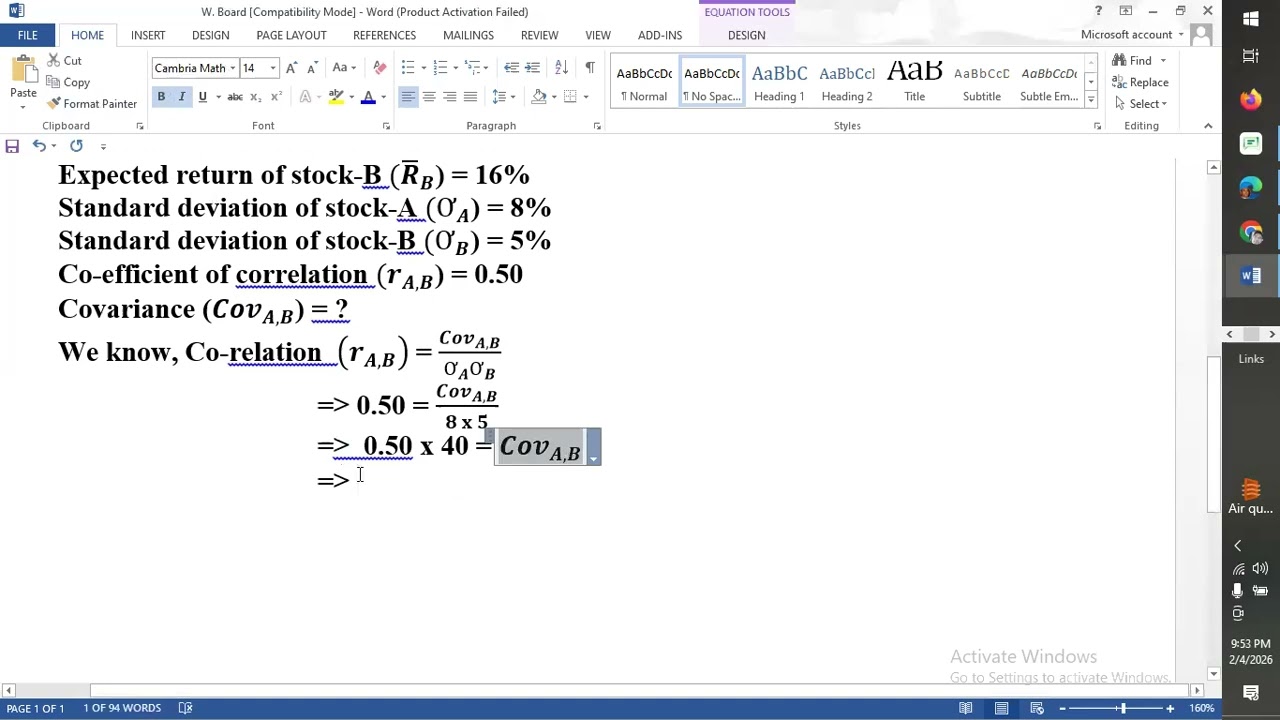1280x720 pixels.
Task: Open the font size dropdown
Action: pos(273,68)
